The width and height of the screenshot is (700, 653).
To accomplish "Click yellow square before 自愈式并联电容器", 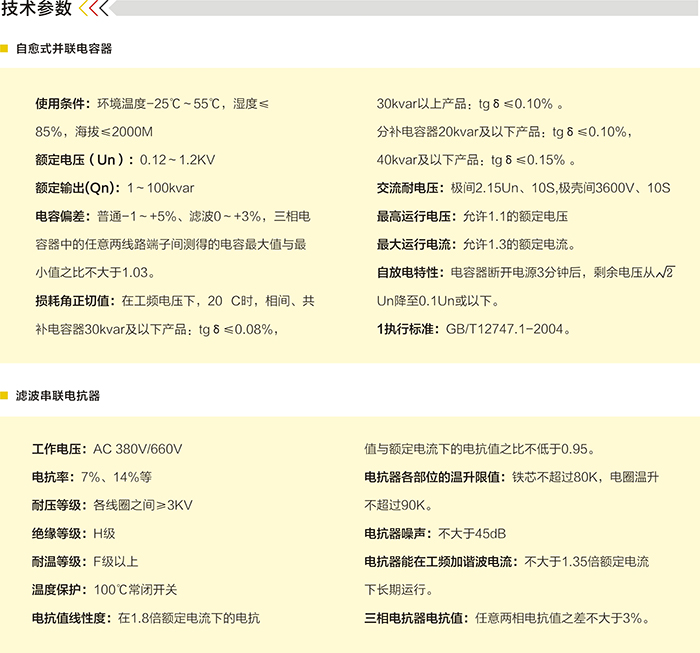I will [x=5, y=48].
